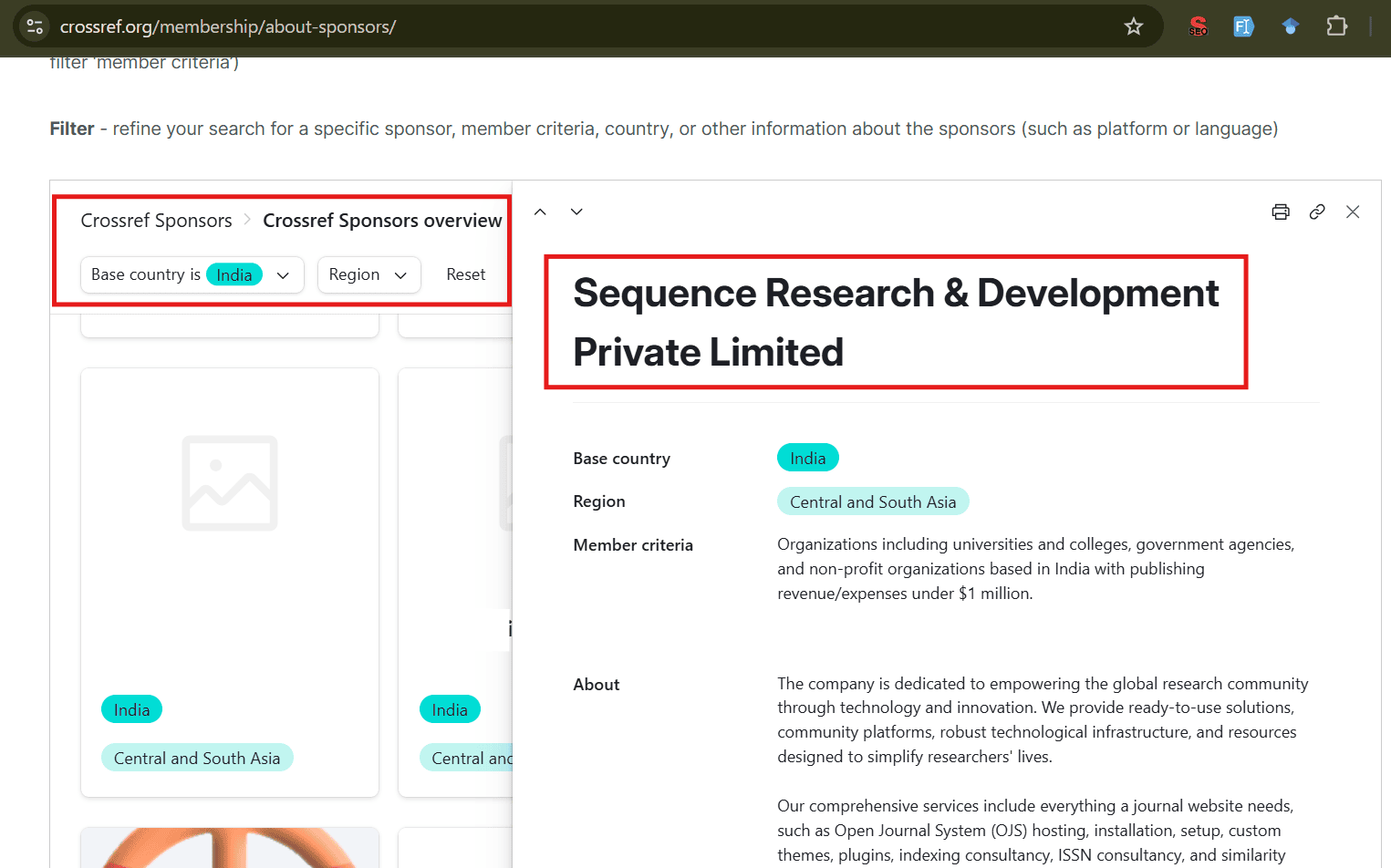The height and width of the screenshot is (868, 1391).
Task: Print the Sequence Research sponsor record
Action: click(x=1281, y=212)
